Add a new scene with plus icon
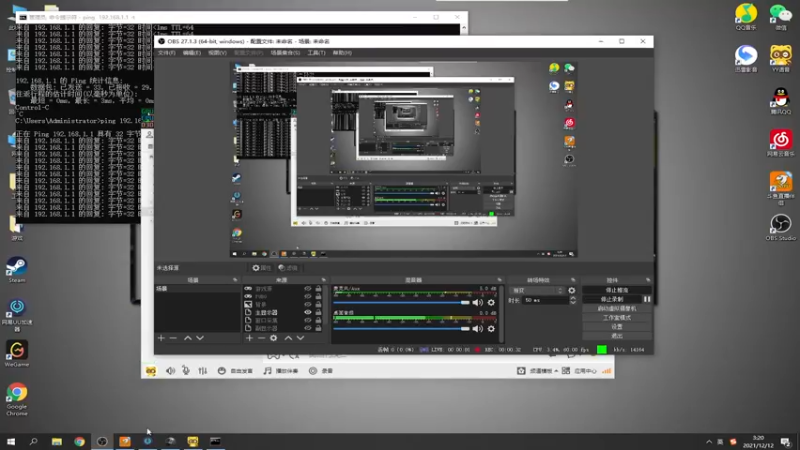The height and width of the screenshot is (450, 800). click(x=161, y=338)
